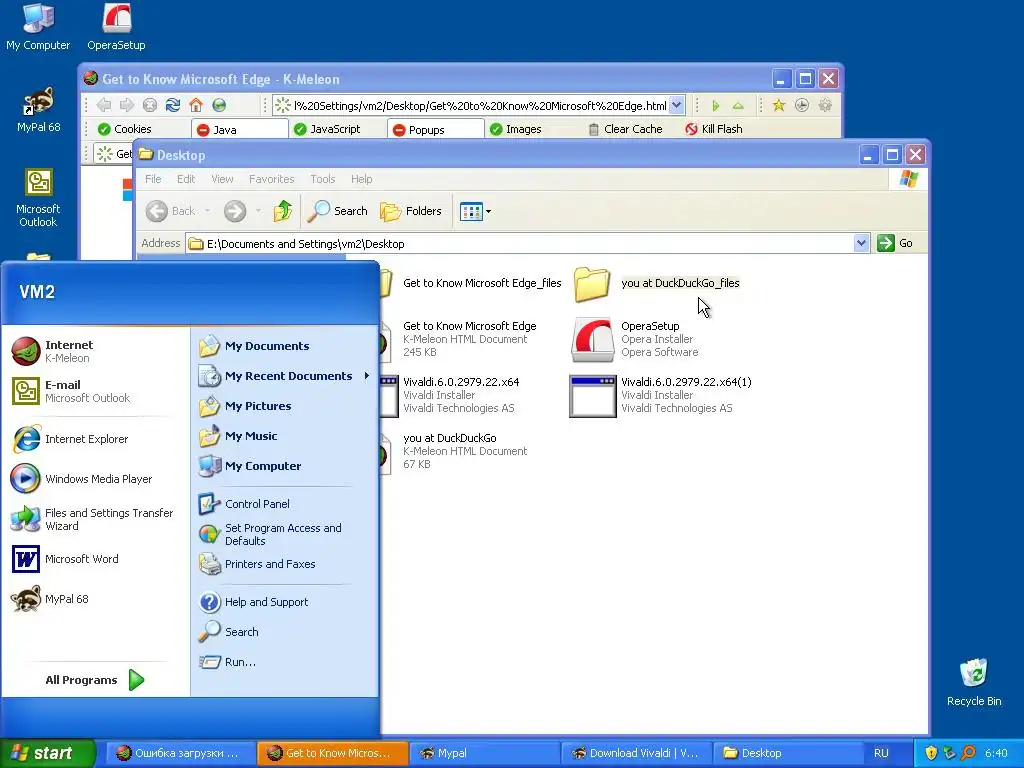Click Search button in Explorer toolbar
This screenshot has width=1024, height=768.
click(338, 211)
